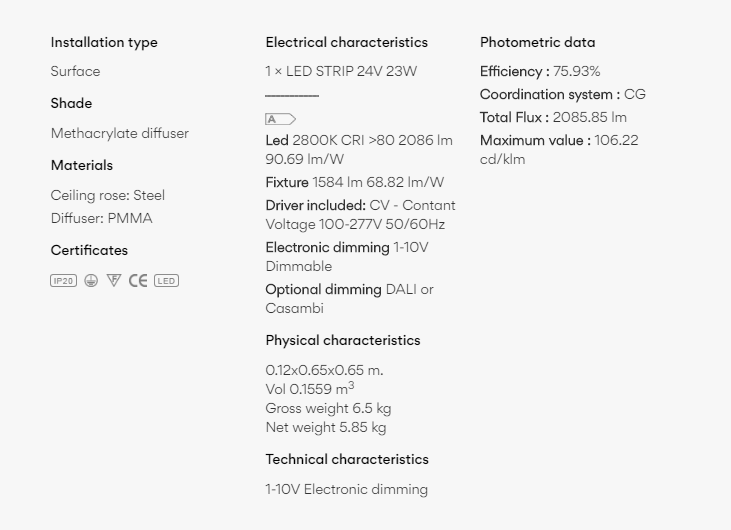Viewport: 731px width, 530px height.
Task: Click the Technical characteristics heading
Action: pyautogui.click(x=347, y=459)
